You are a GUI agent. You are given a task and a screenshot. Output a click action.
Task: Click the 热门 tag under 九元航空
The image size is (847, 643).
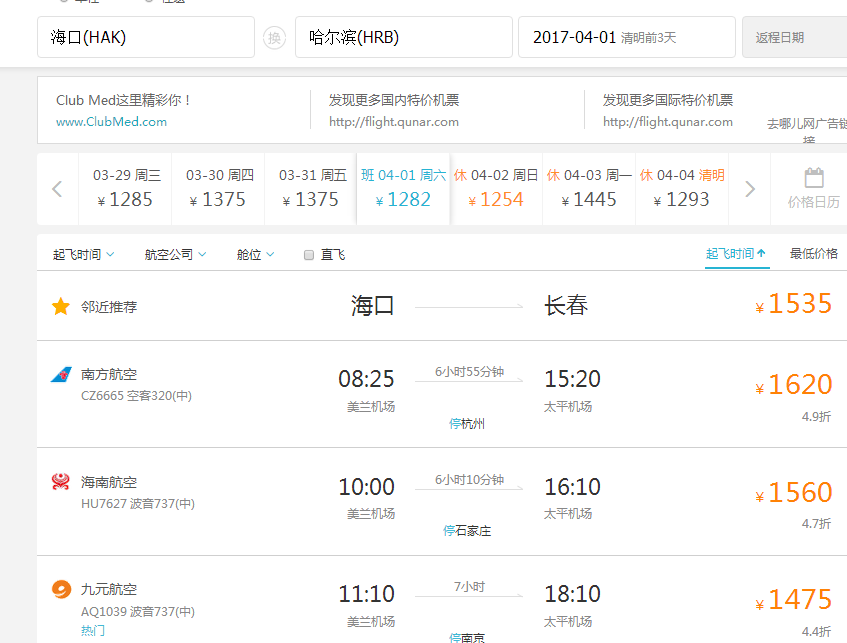93,631
